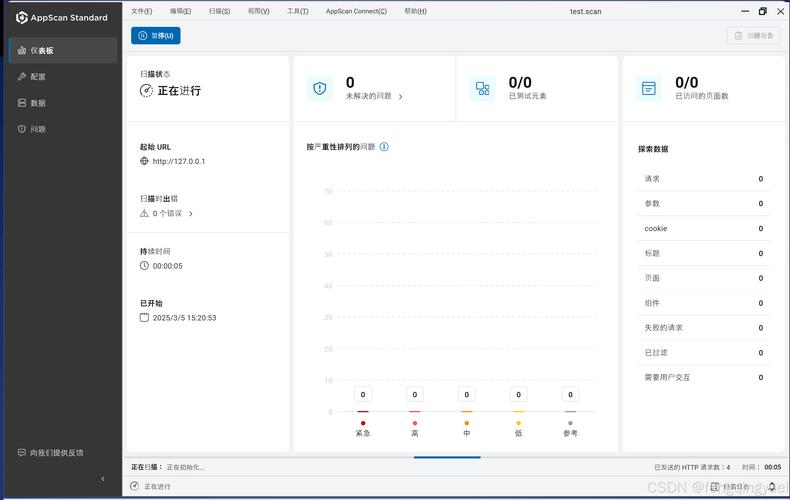This screenshot has height=500, width=790.
Task: Minimize the AppScan window
Action: 745,11
